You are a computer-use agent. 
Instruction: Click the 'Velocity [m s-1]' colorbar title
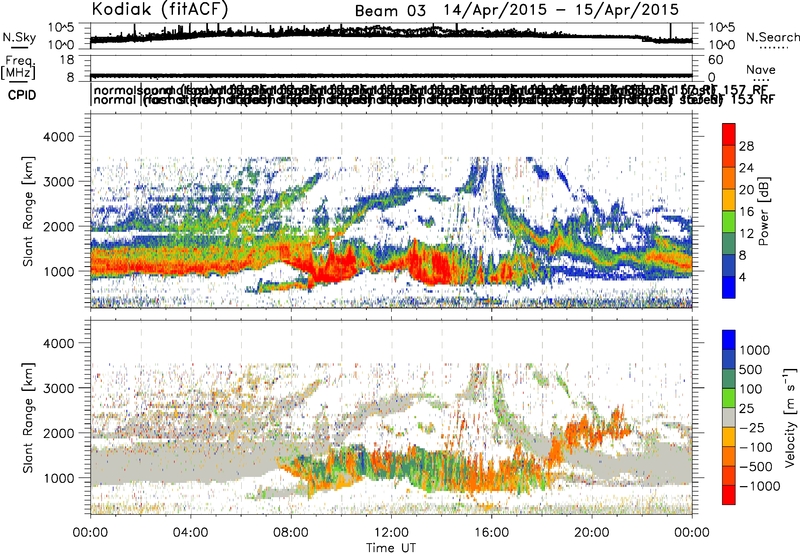790,416
